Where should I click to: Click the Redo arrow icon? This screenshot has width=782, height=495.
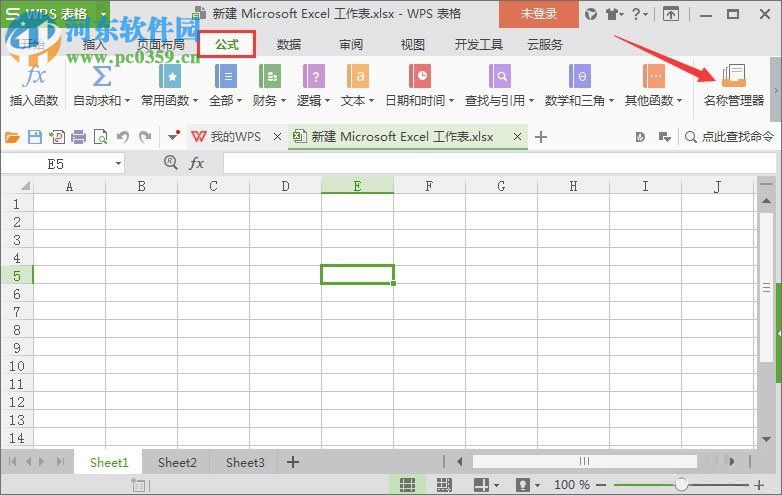coord(145,137)
